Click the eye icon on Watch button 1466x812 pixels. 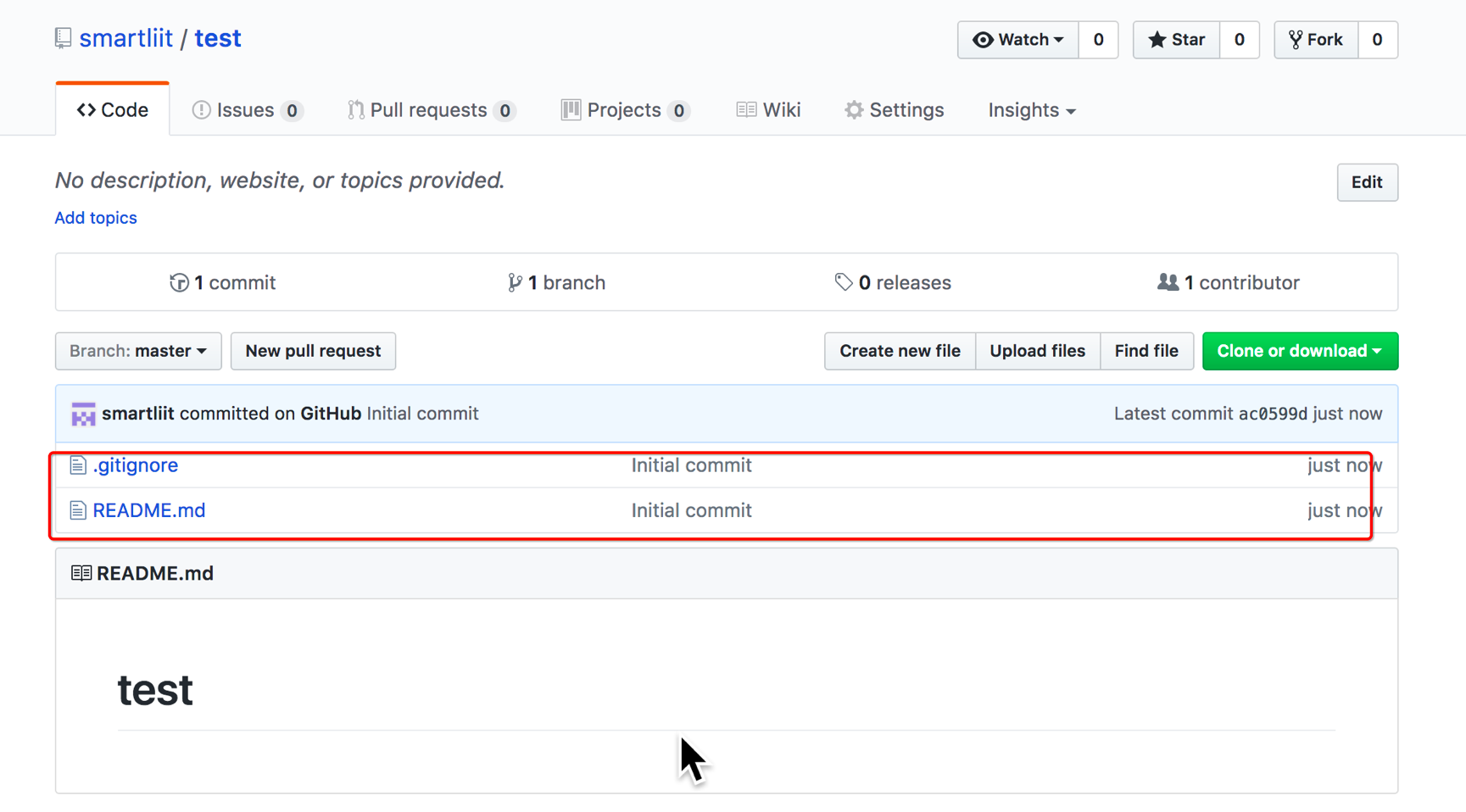983,40
